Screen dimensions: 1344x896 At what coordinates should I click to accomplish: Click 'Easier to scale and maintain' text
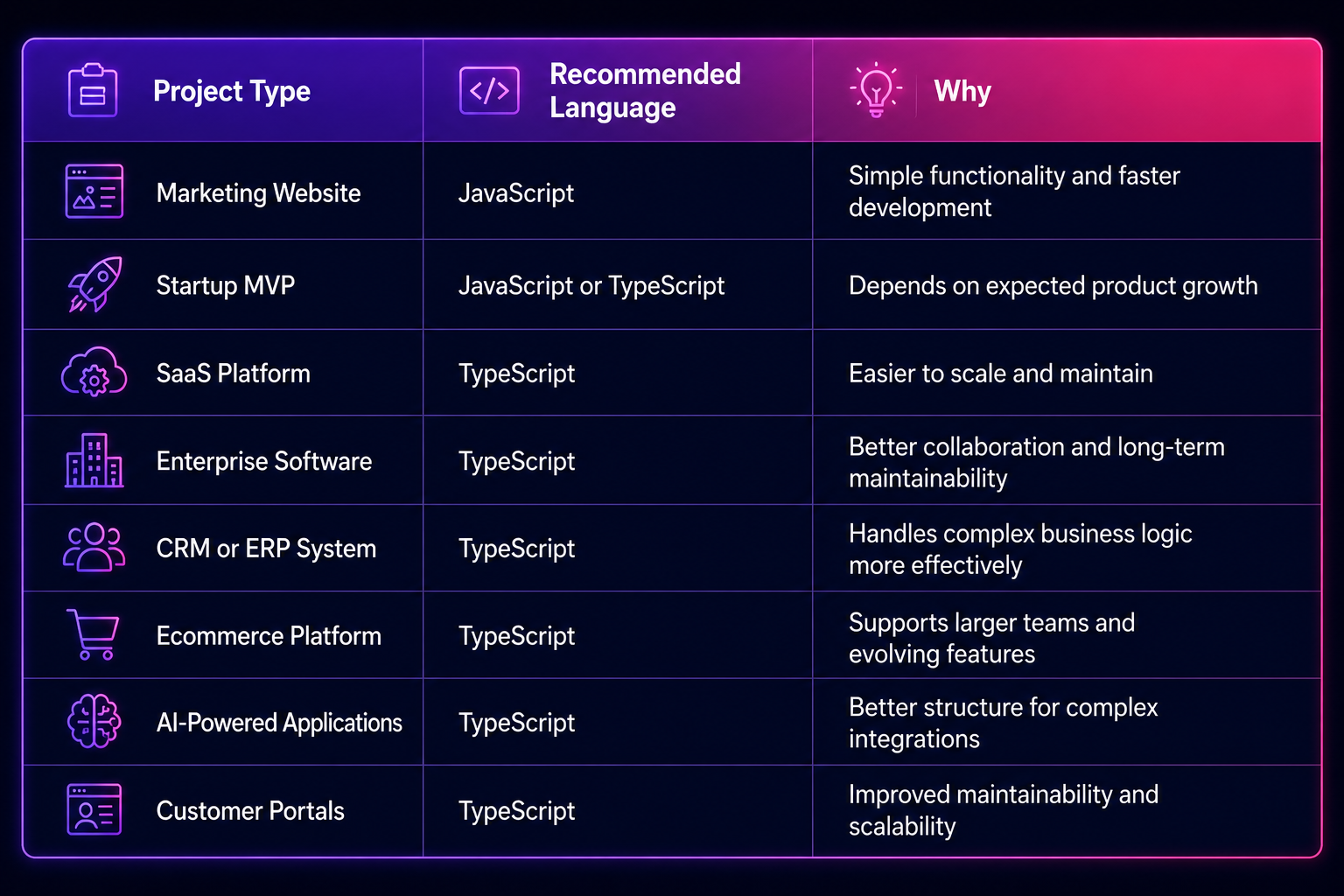1001,374
